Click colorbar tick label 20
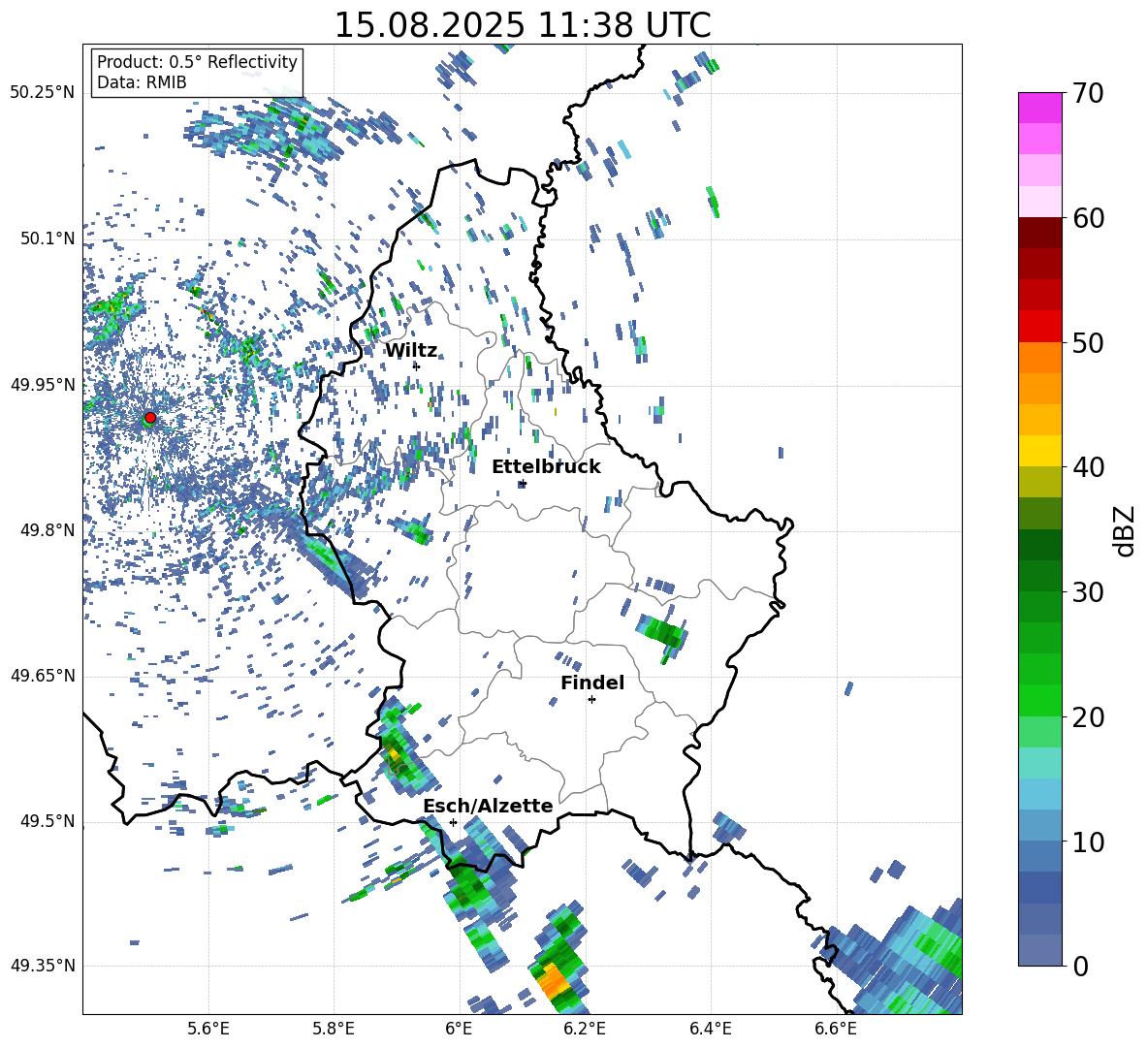 tap(1088, 717)
